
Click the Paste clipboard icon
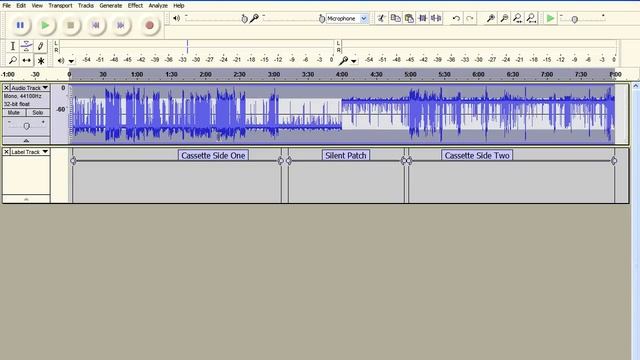point(409,18)
